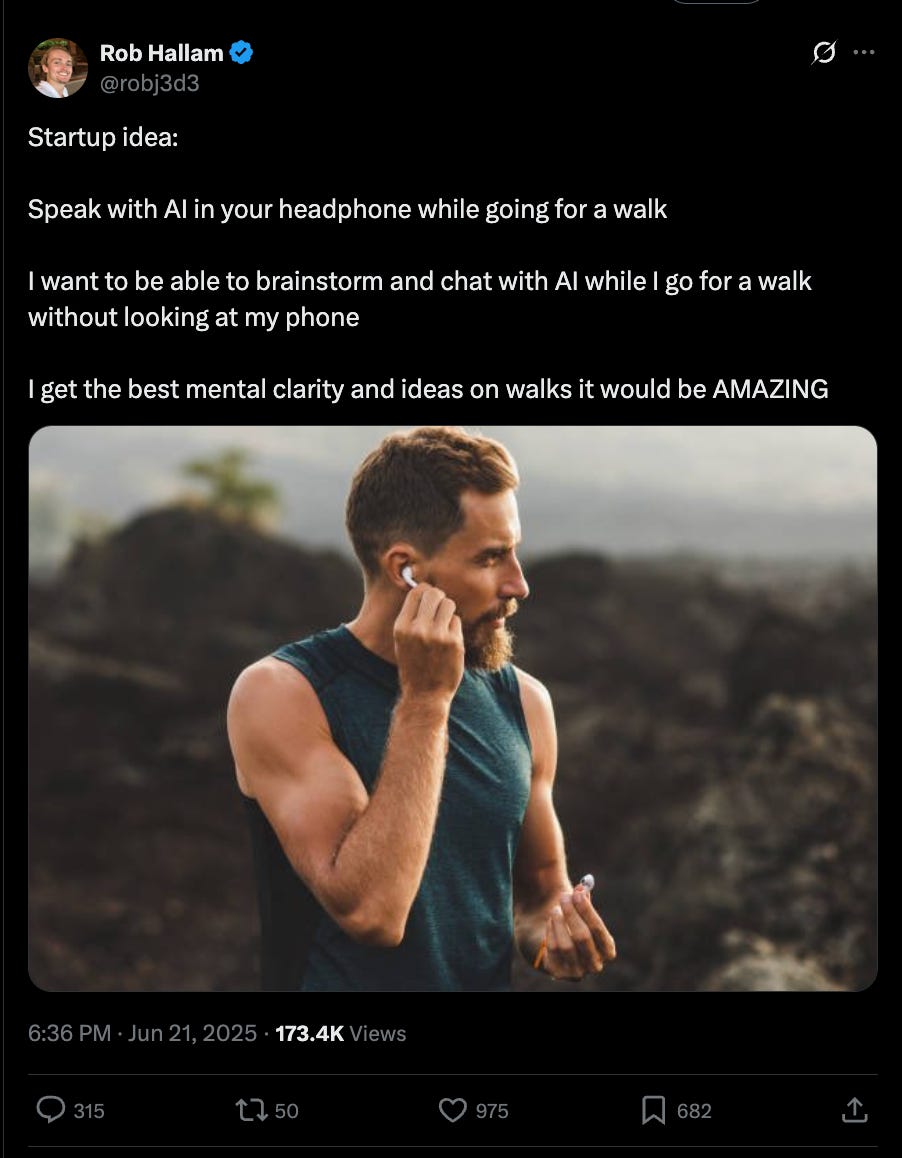Like the post with the heart icon
902x1158 pixels.
pos(453,1110)
